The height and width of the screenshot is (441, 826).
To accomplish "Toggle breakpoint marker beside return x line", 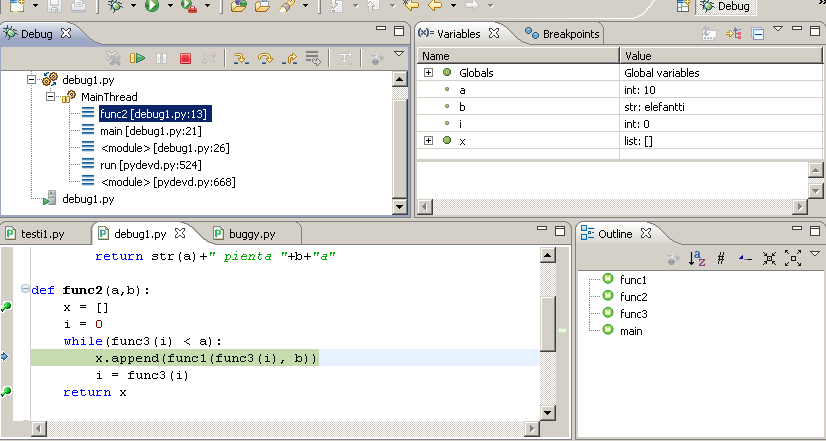I will coord(7,392).
